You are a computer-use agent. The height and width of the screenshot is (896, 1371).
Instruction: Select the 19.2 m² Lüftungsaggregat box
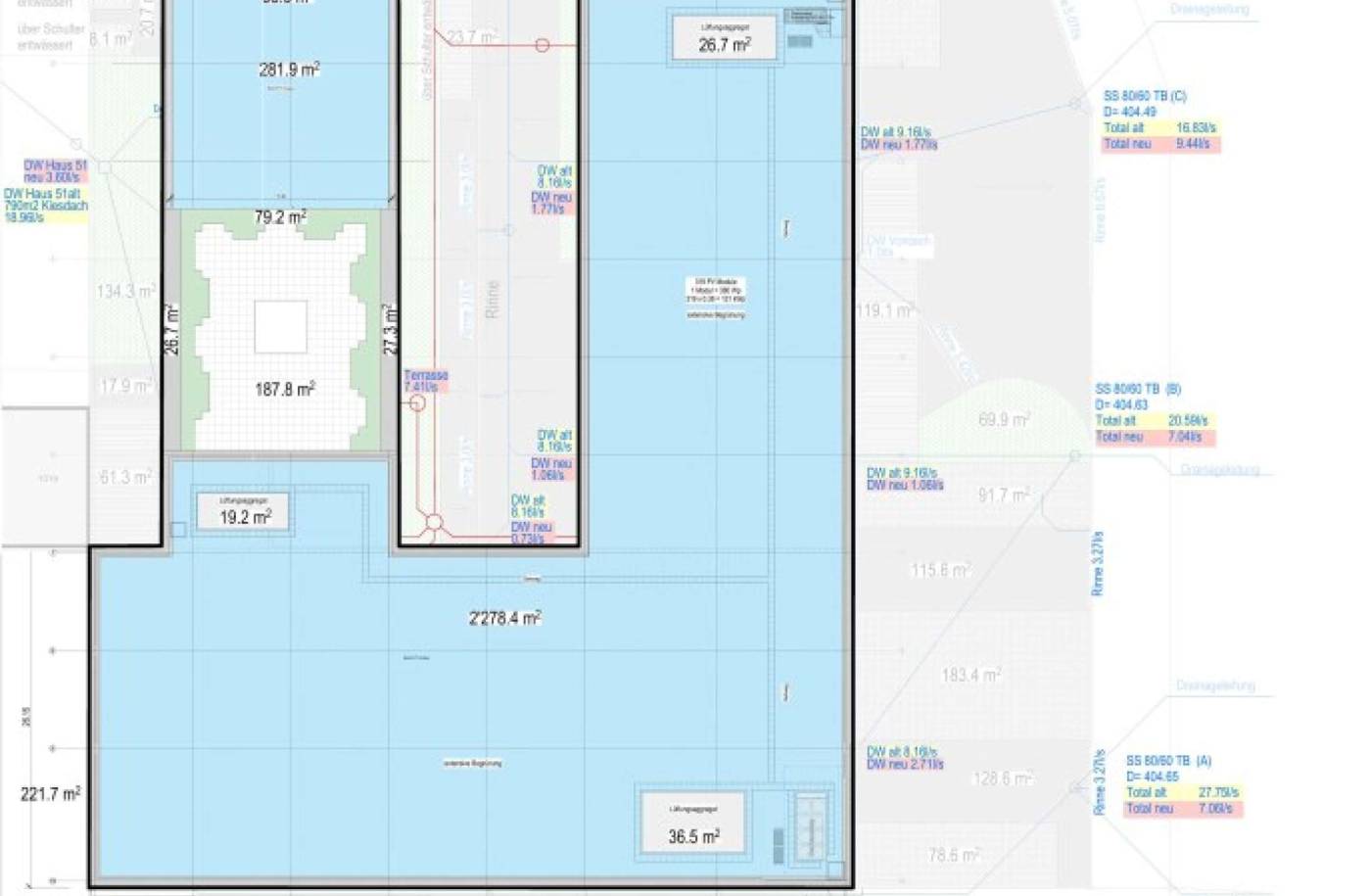(x=244, y=511)
